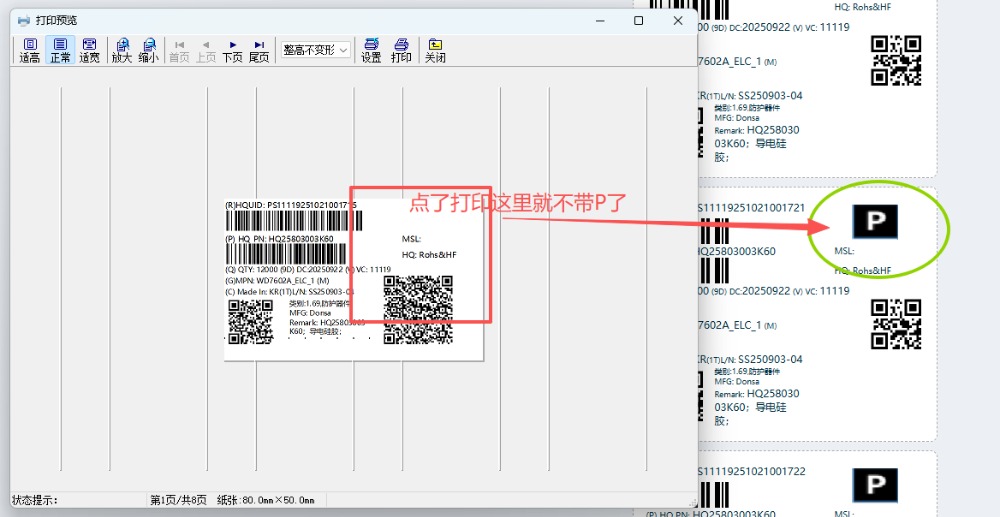This screenshot has height=517, width=1000.
Task: Go to next page with 下页
Action: coord(232,50)
